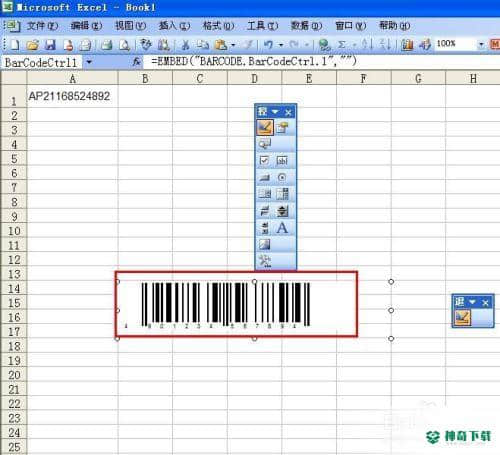
Task: Close the small Exit Design Mode toolbar
Action: (x=485, y=302)
